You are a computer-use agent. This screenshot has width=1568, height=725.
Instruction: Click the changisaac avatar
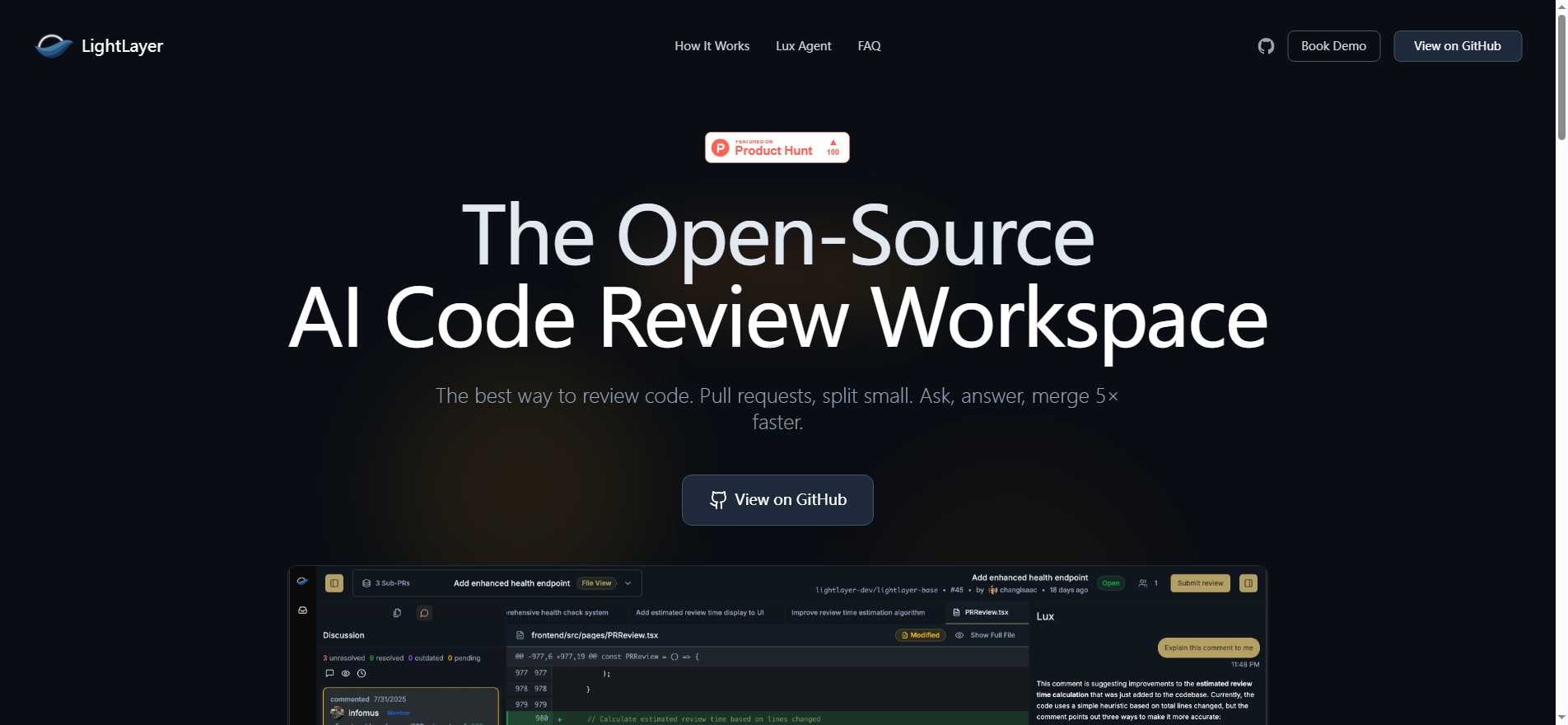993,590
